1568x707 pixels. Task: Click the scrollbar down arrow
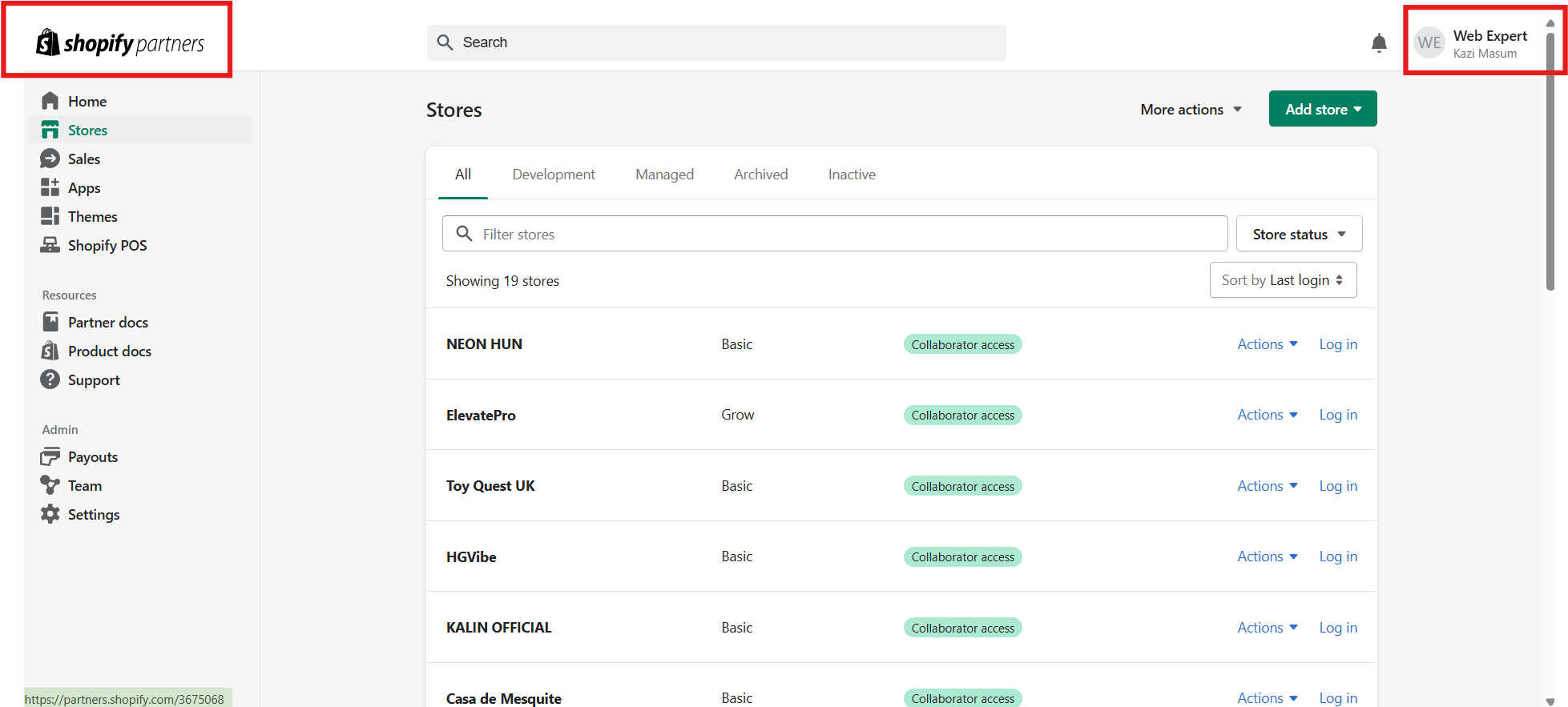(x=1550, y=701)
